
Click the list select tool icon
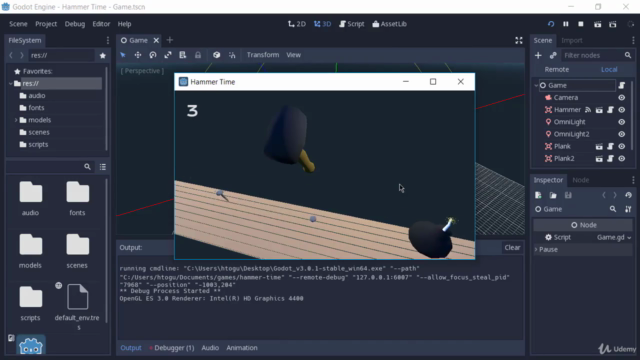pyautogui.click(x=182, y=55)
